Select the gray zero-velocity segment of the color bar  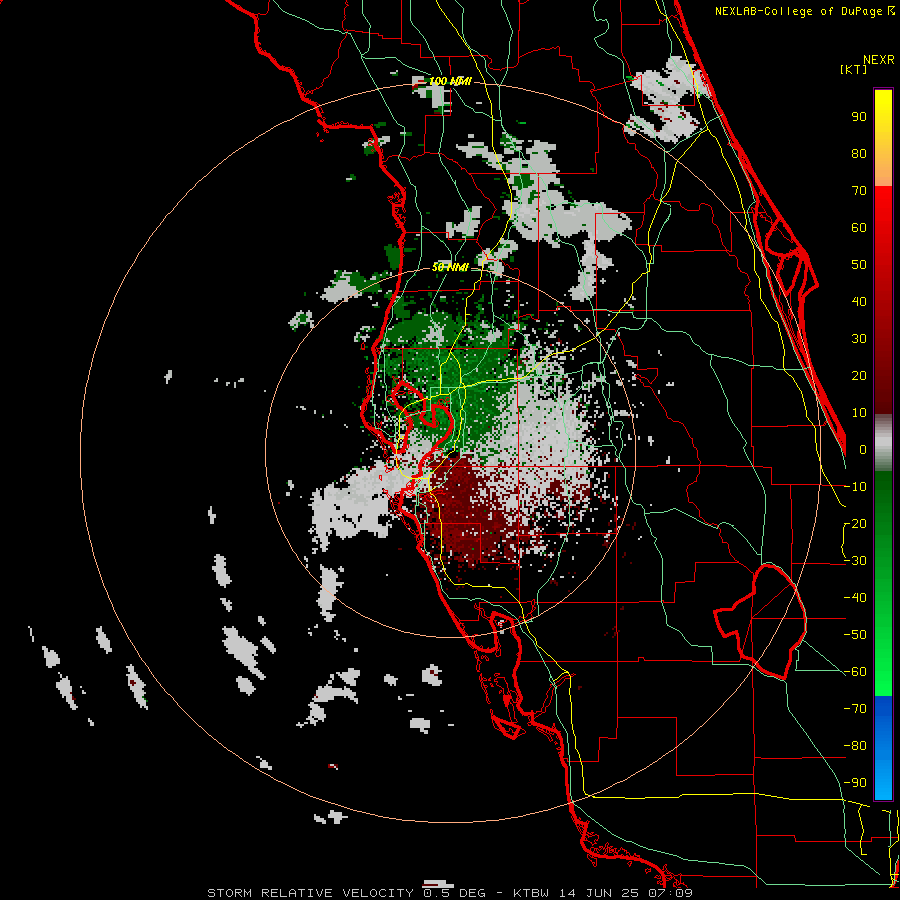[883, 442]
